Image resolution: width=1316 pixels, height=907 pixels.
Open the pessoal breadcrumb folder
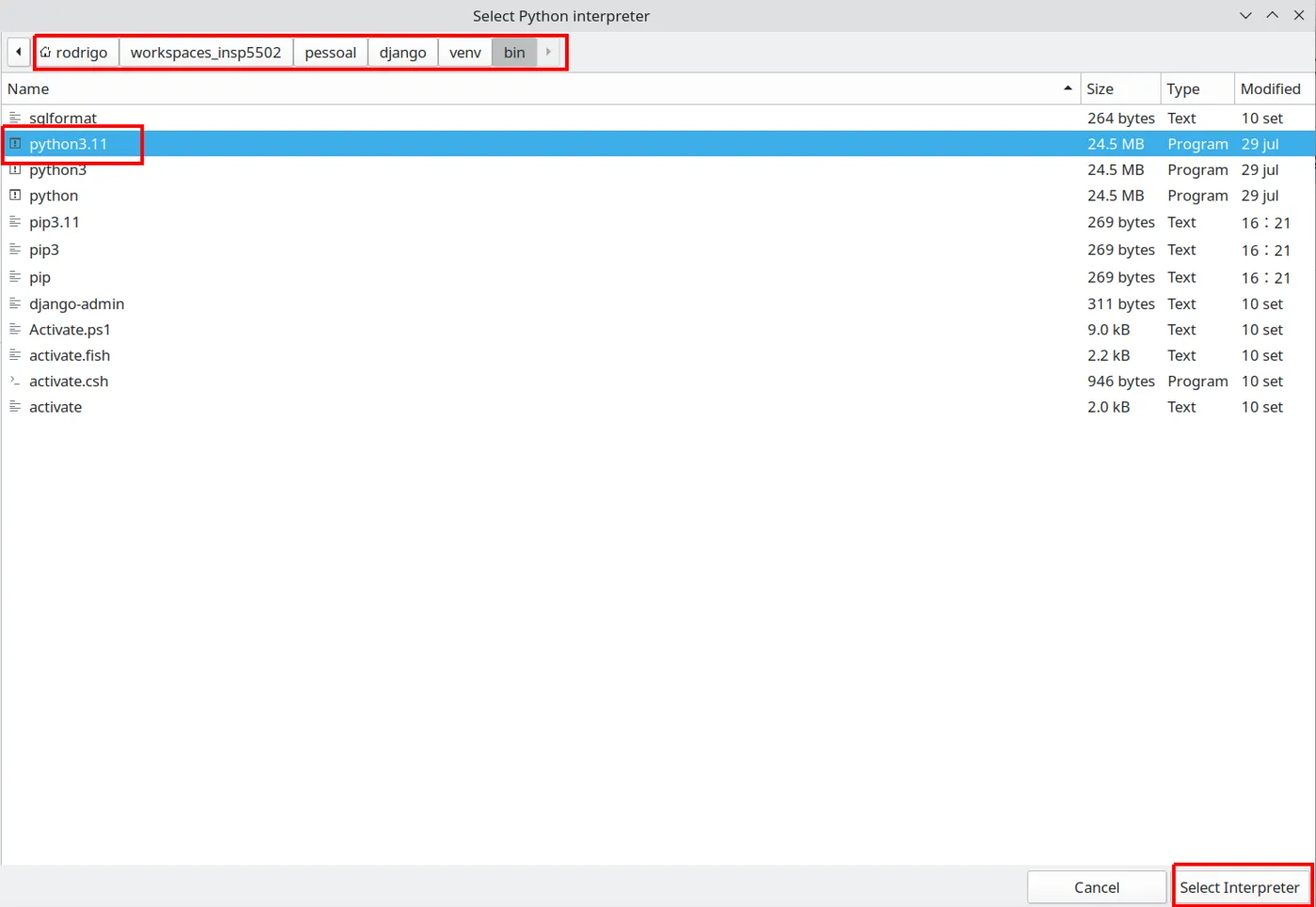pyautogui.click(x=330, y=53)
